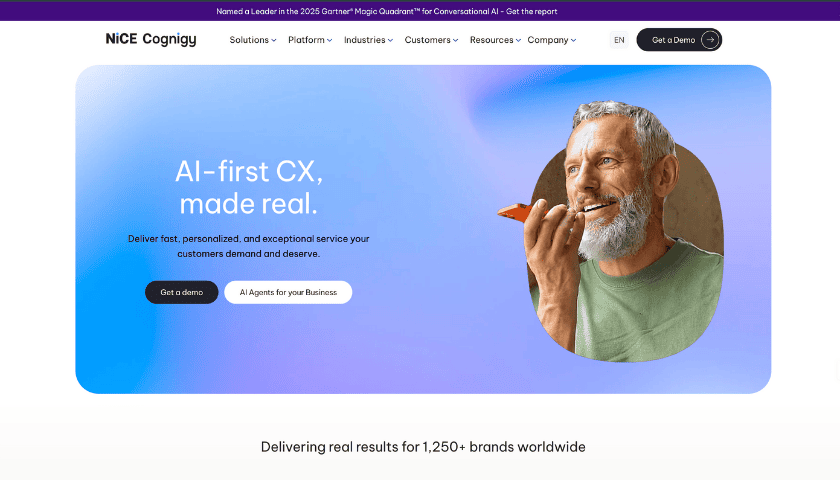Open the Industries menu
This screenshot has height=480, width=840.
pyautogui.click(x=364, y=40)
